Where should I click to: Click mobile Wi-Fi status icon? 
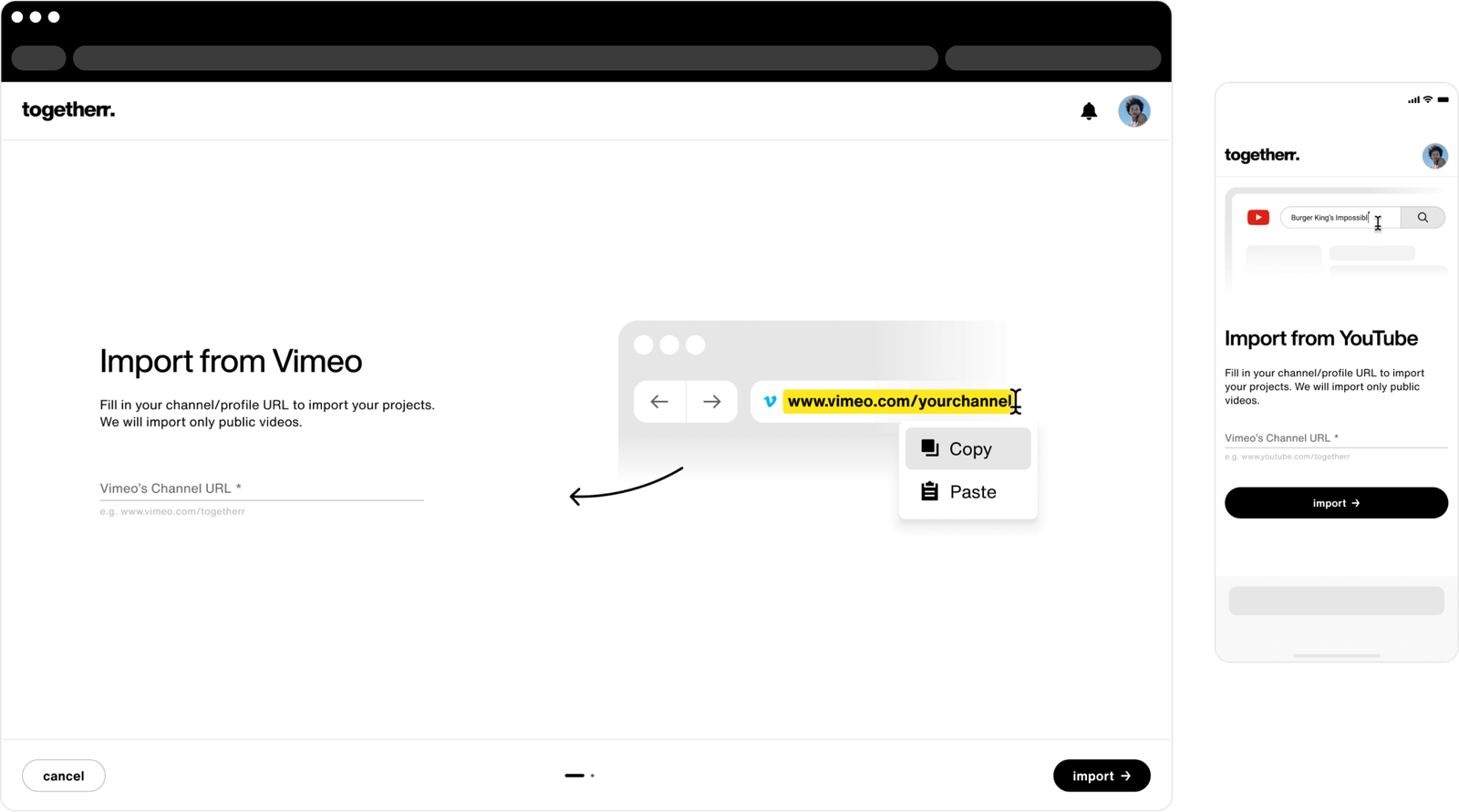[1428, 99]
